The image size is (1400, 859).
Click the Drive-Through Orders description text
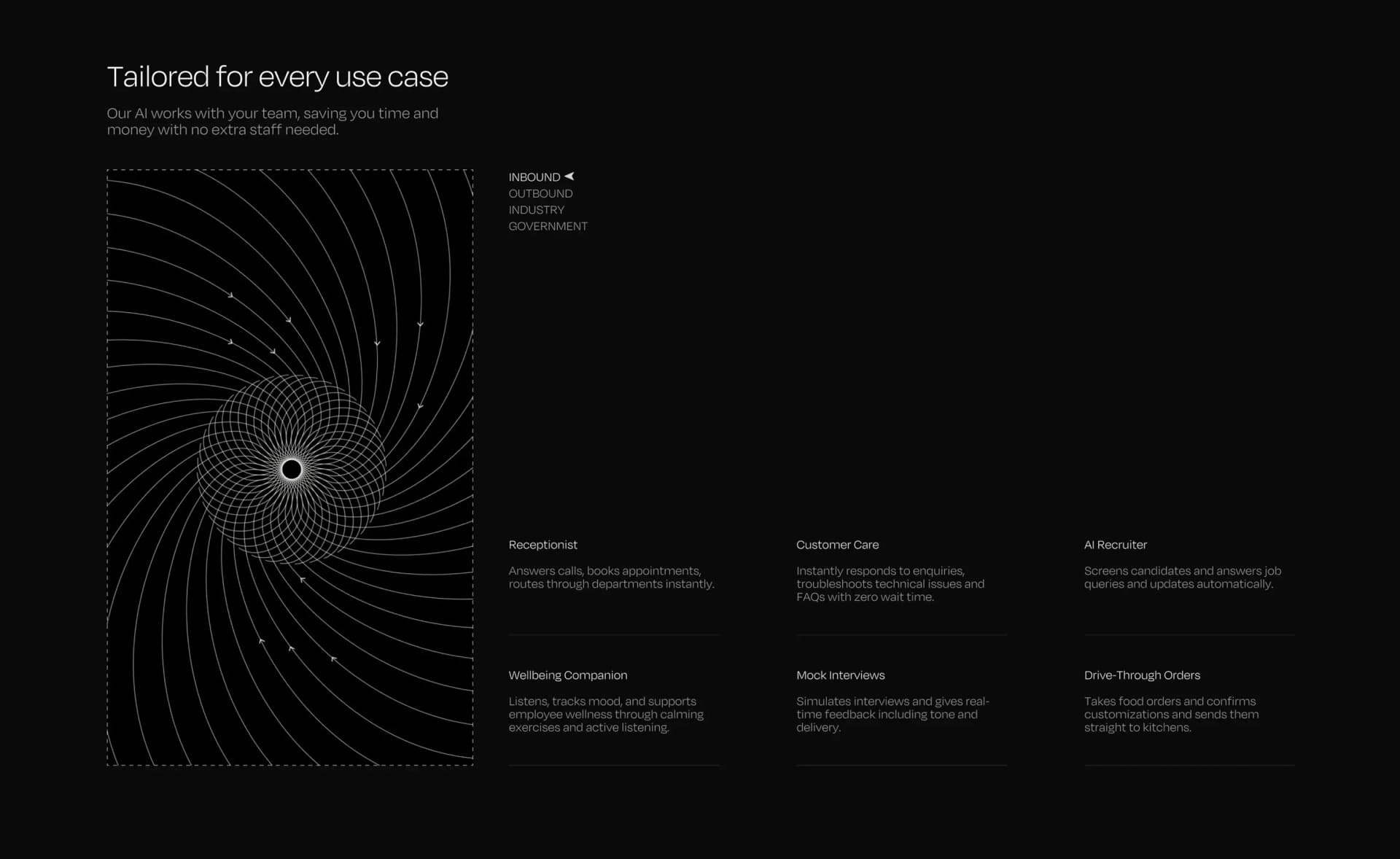[1170, 715]
